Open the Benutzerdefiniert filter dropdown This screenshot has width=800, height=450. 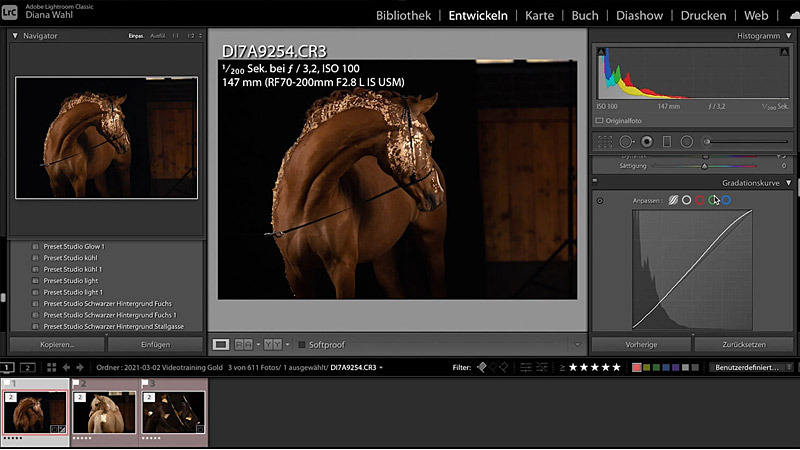pyautogui.click(x=750, y=368)
